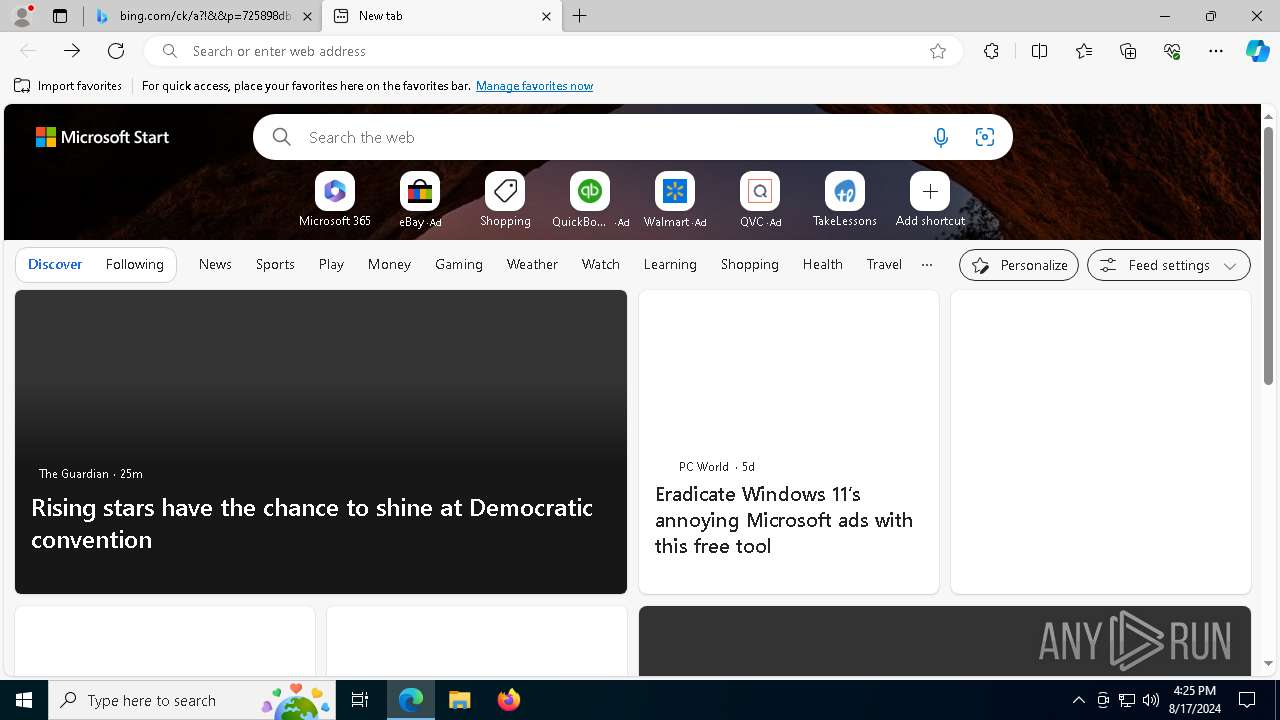Open a new tab with plus button
The image size is (1280, 720).
(580, 16)
